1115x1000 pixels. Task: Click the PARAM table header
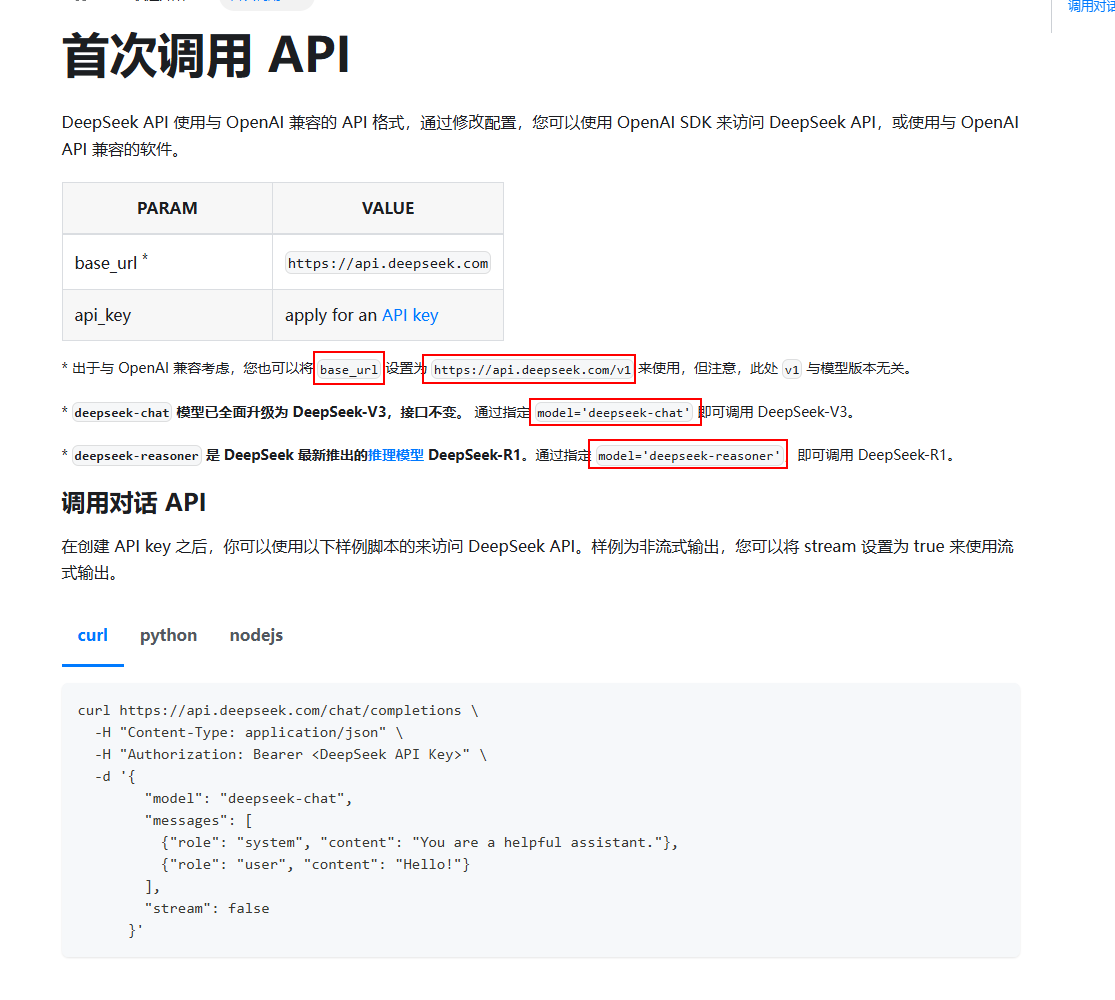click(x=167, y=208)
